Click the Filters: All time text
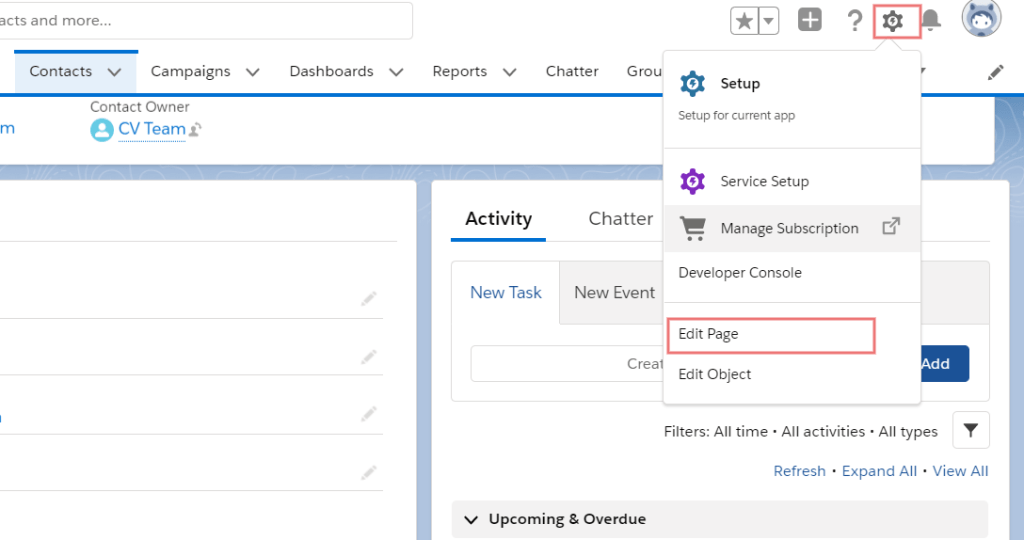This screenshot has width=1024, height=540. click(716, 432)
